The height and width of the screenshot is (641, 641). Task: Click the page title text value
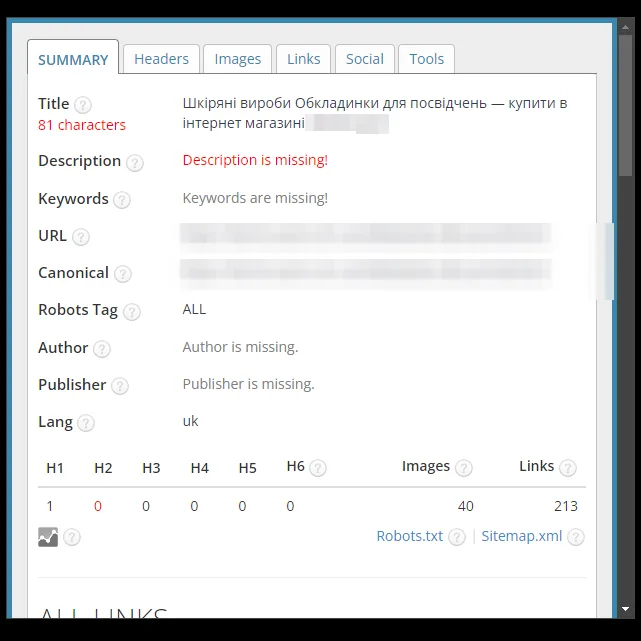tap(375, 113)
